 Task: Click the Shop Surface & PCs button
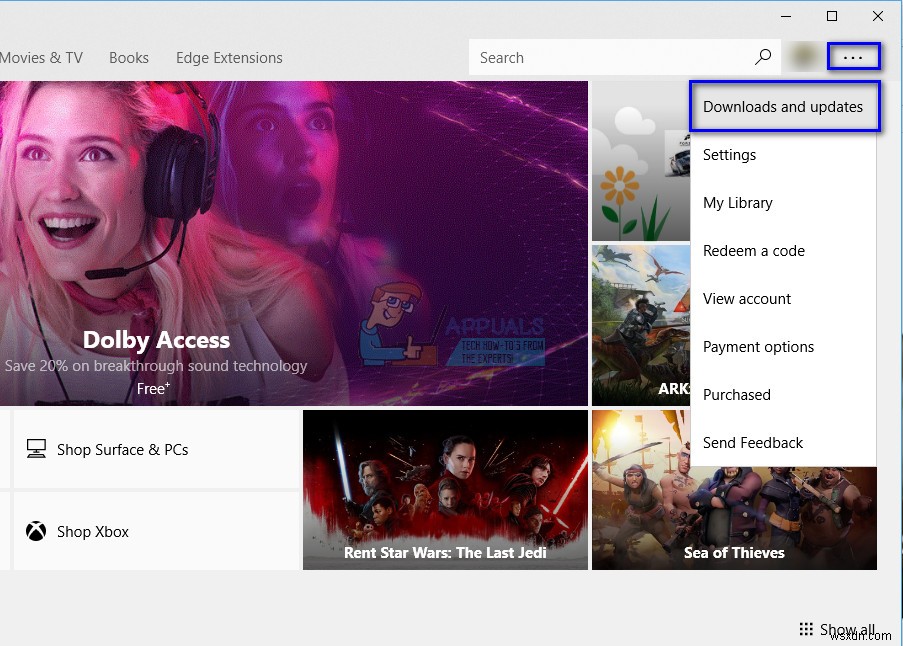pos(157,449)
